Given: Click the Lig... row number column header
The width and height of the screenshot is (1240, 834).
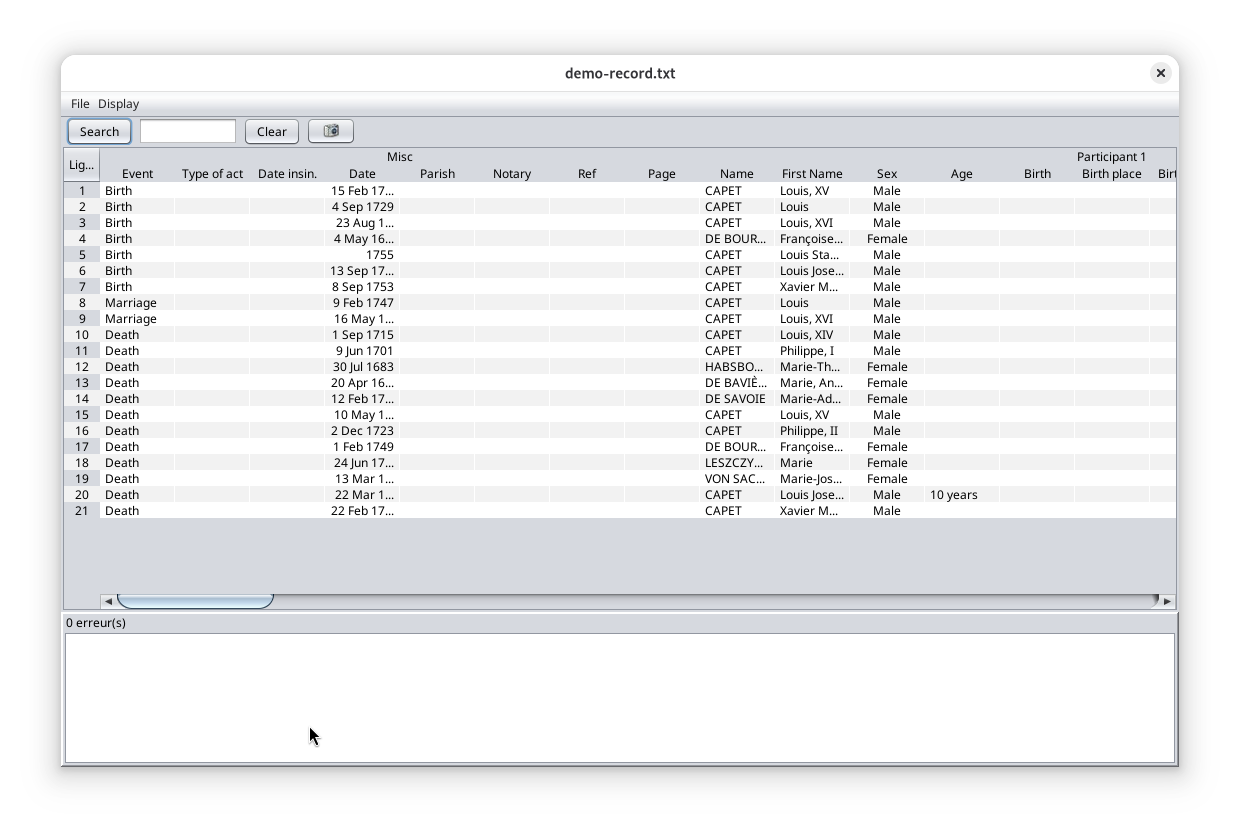Looking at the screenshot, I should click(82, 165).
